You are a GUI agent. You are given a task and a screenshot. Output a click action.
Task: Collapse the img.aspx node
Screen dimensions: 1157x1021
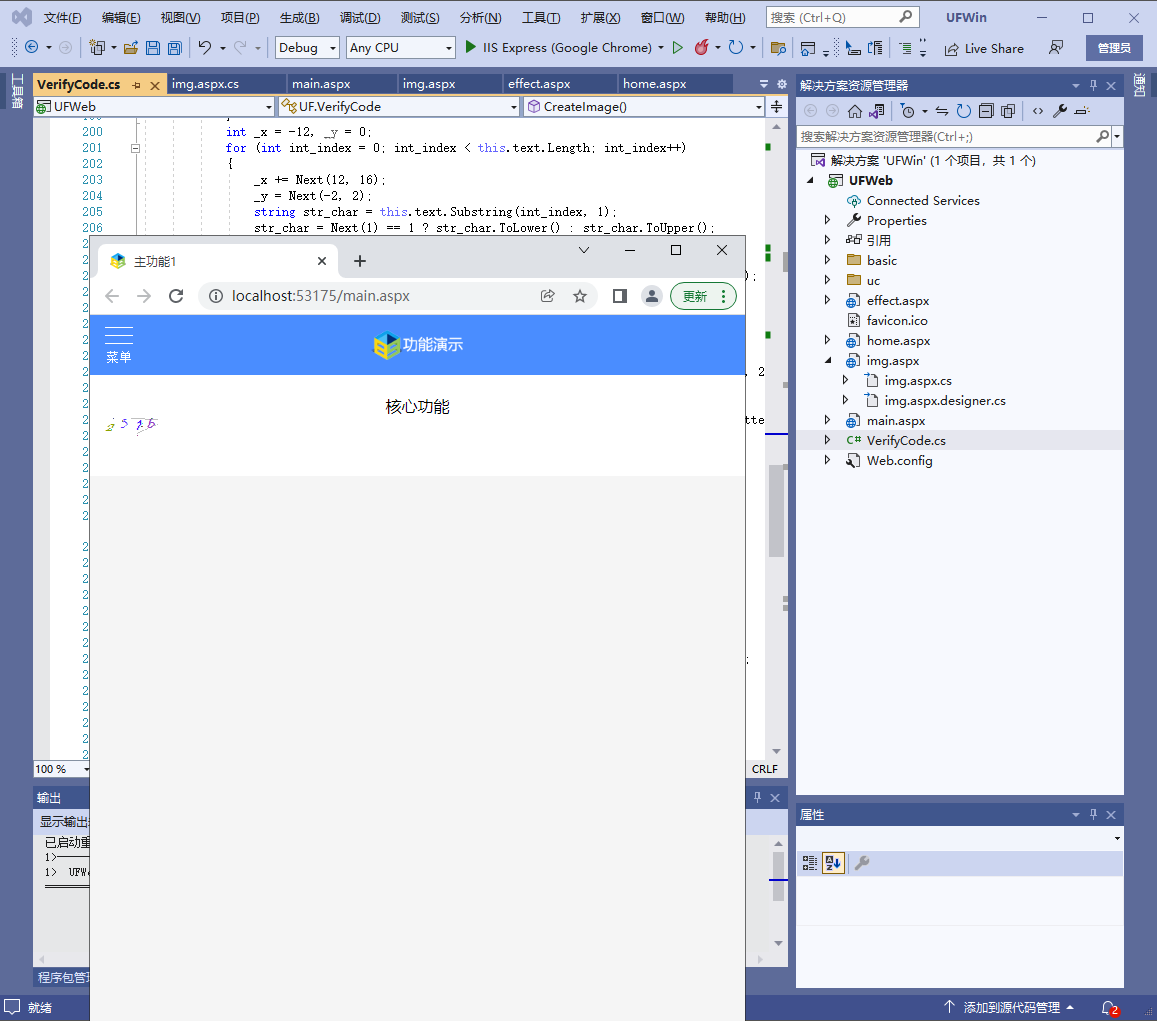pos(827,360)
